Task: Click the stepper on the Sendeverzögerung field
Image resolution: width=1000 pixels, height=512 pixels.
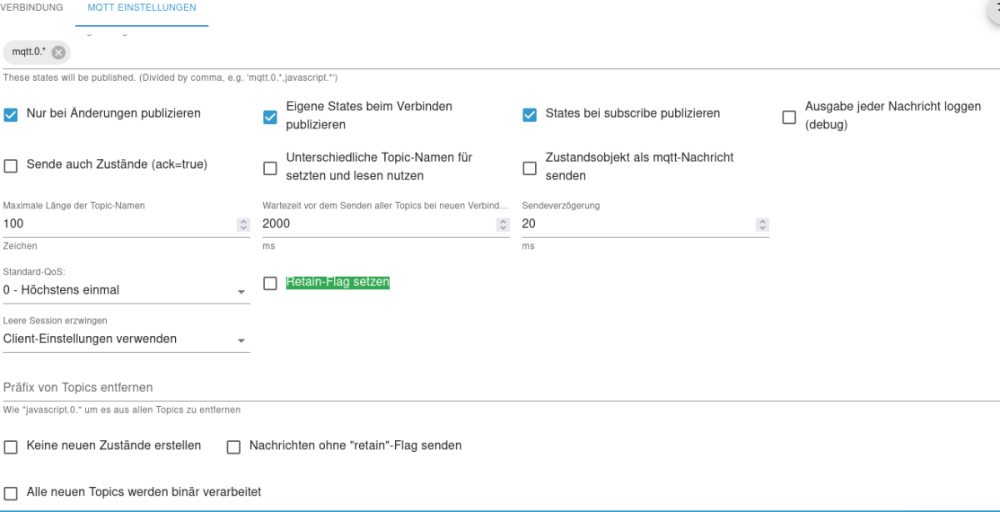Action: coord(762,225)
